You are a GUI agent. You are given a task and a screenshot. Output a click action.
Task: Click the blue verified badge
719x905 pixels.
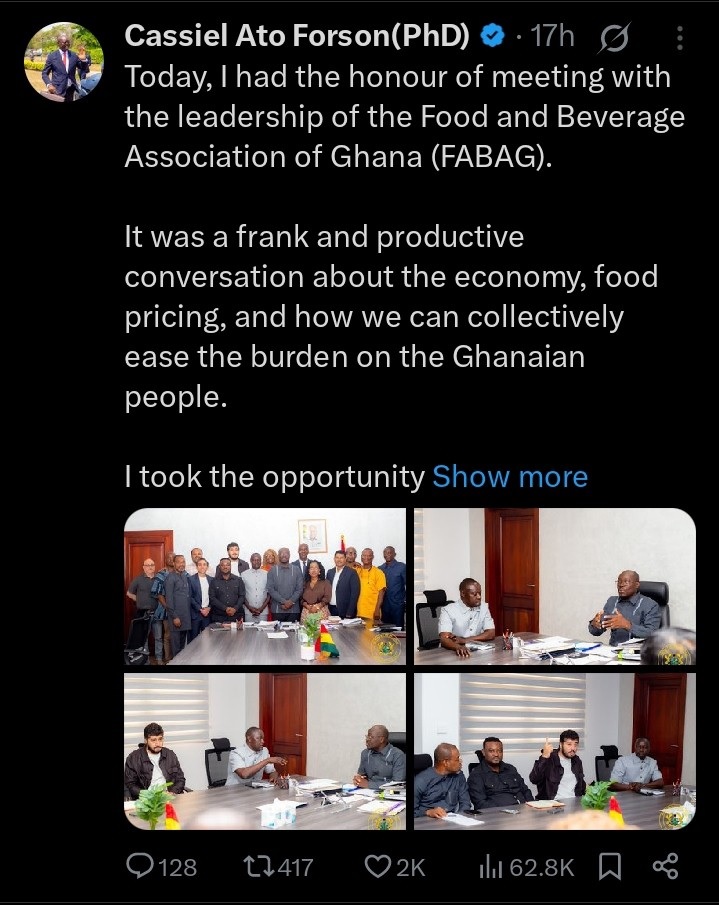492,37
